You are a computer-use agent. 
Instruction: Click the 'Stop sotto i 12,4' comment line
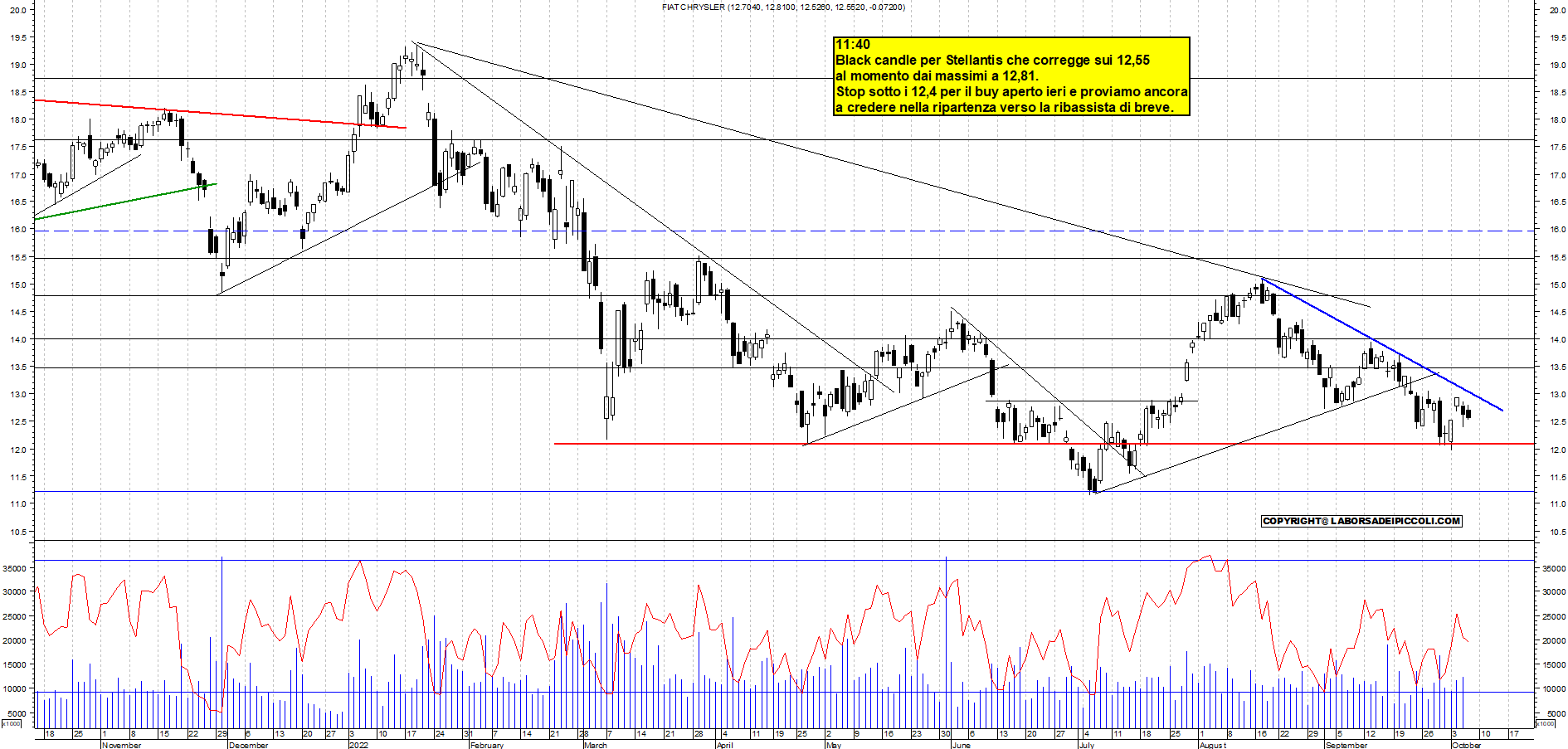[x=1011, y=91]
